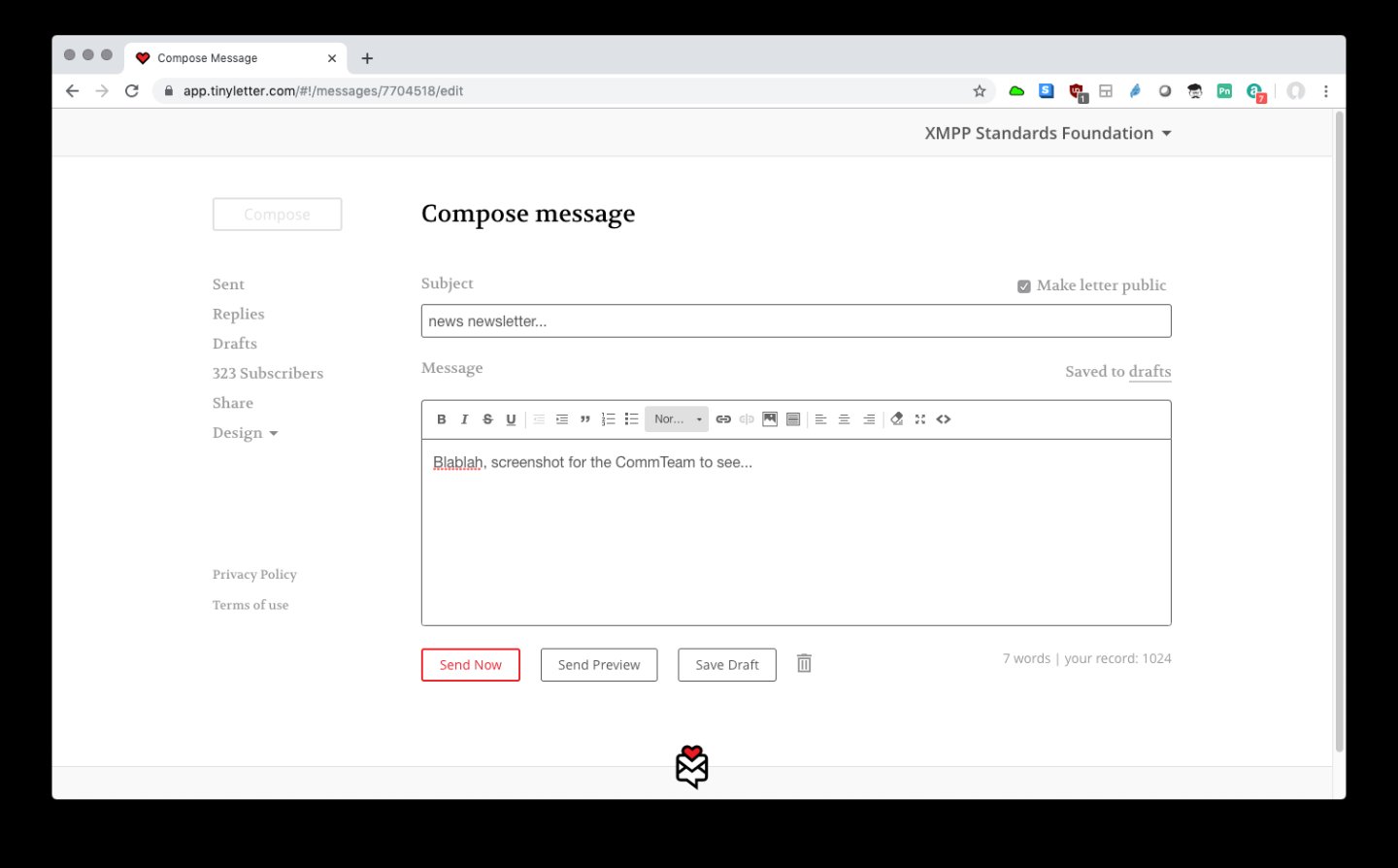Open Chrome profile avatar

(x=1296, y=91)
